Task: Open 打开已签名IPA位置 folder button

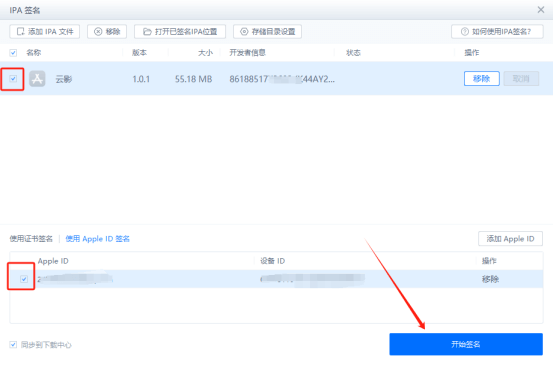Action: (180, 32)
